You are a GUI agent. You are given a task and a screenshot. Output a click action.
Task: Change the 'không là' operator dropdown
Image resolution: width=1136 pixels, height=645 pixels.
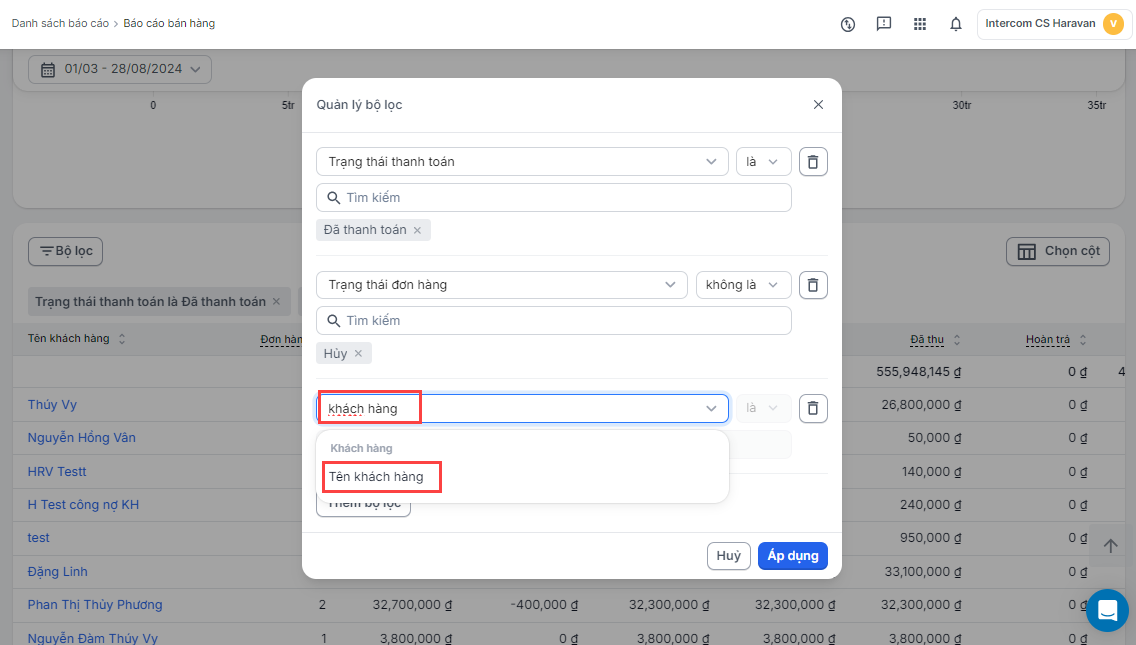pos(743,285)
